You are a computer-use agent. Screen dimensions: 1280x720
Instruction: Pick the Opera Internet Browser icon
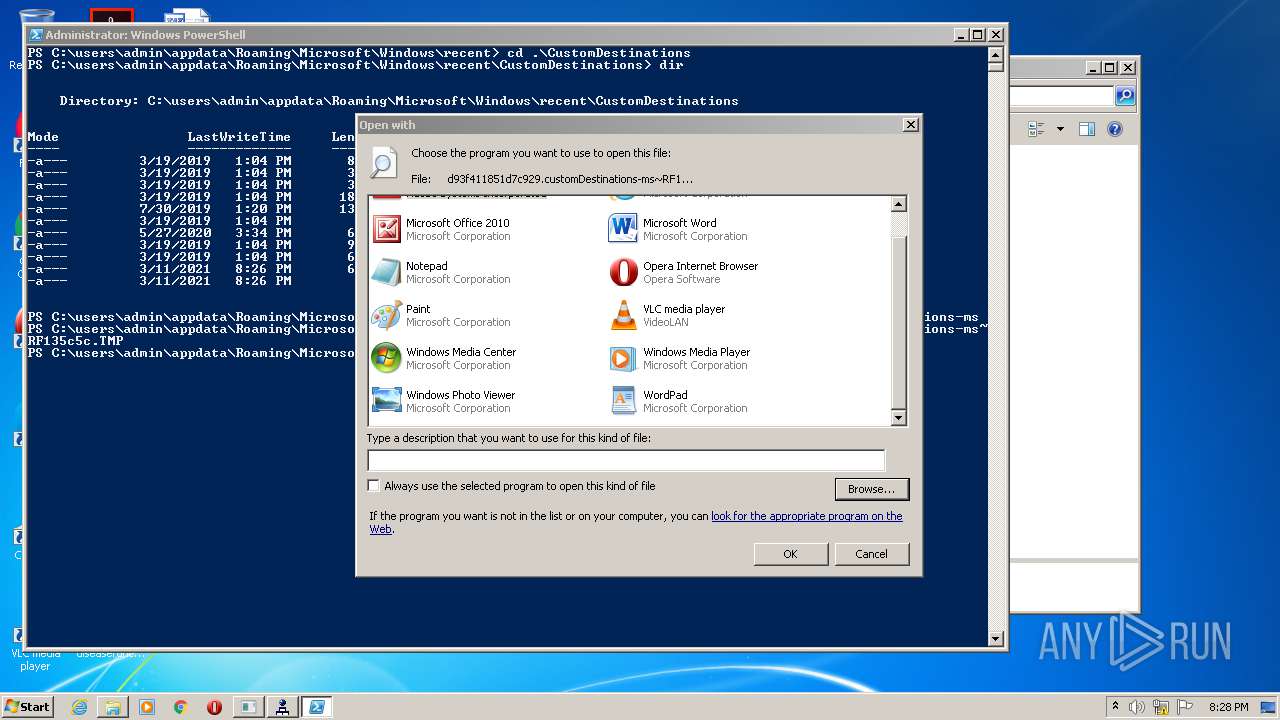623,272
